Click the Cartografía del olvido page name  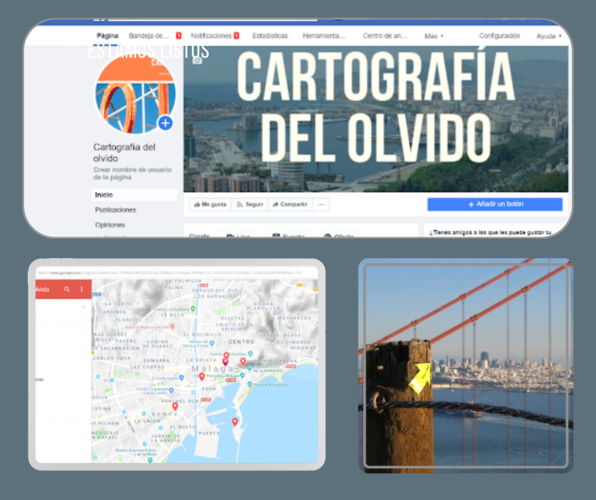(124, 152)
